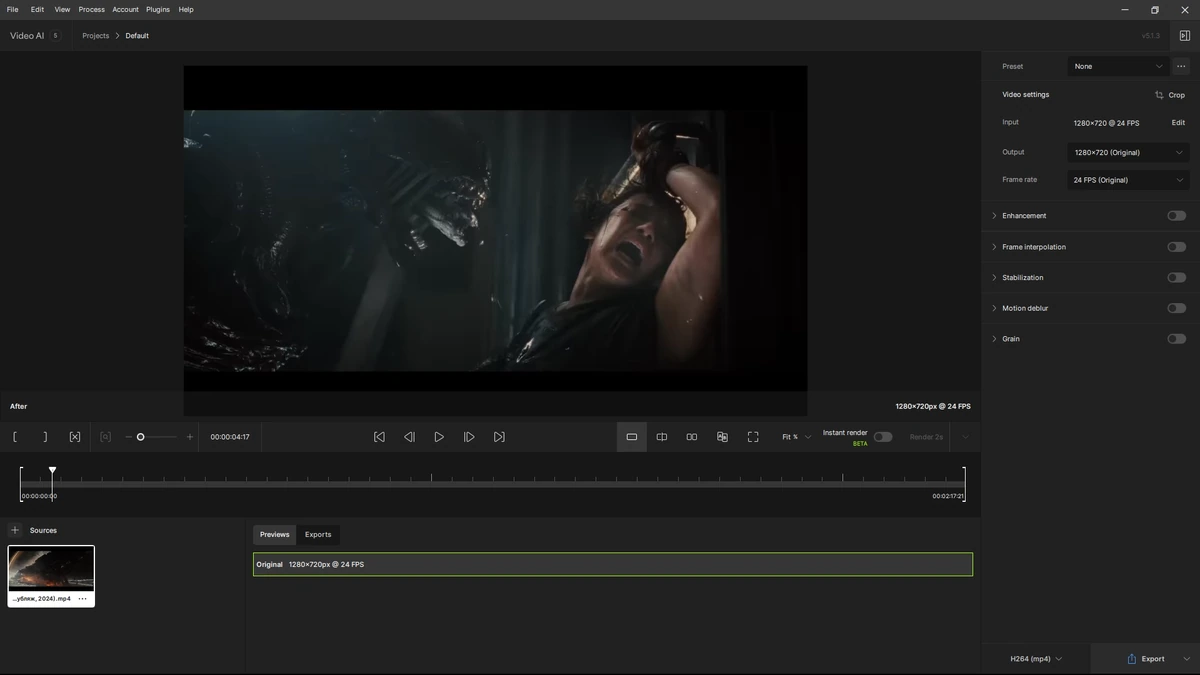
Task: Open the Help menu
Action: pos(186,9)
